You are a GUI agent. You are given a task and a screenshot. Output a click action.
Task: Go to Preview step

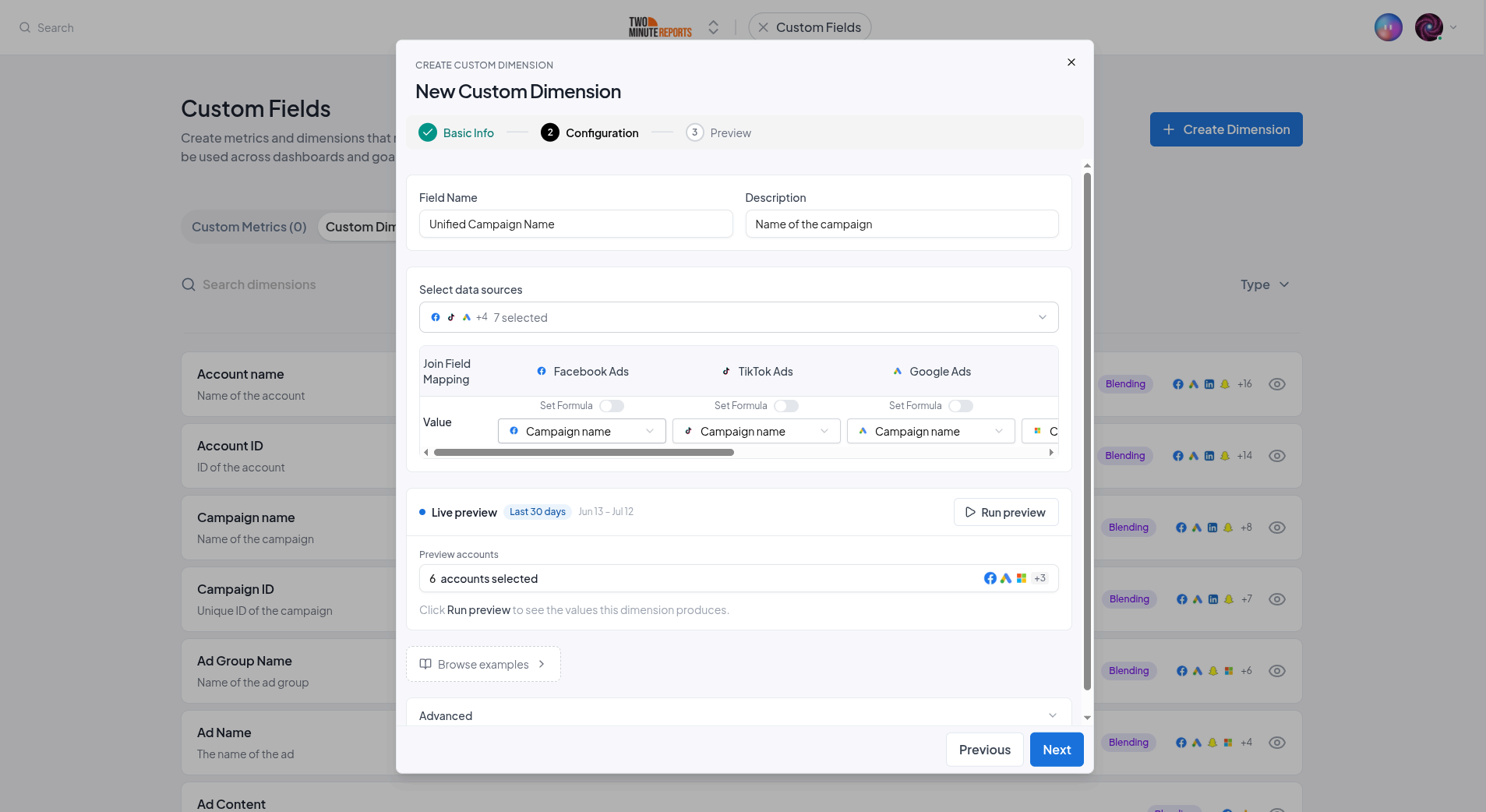[x=718, y=132]
